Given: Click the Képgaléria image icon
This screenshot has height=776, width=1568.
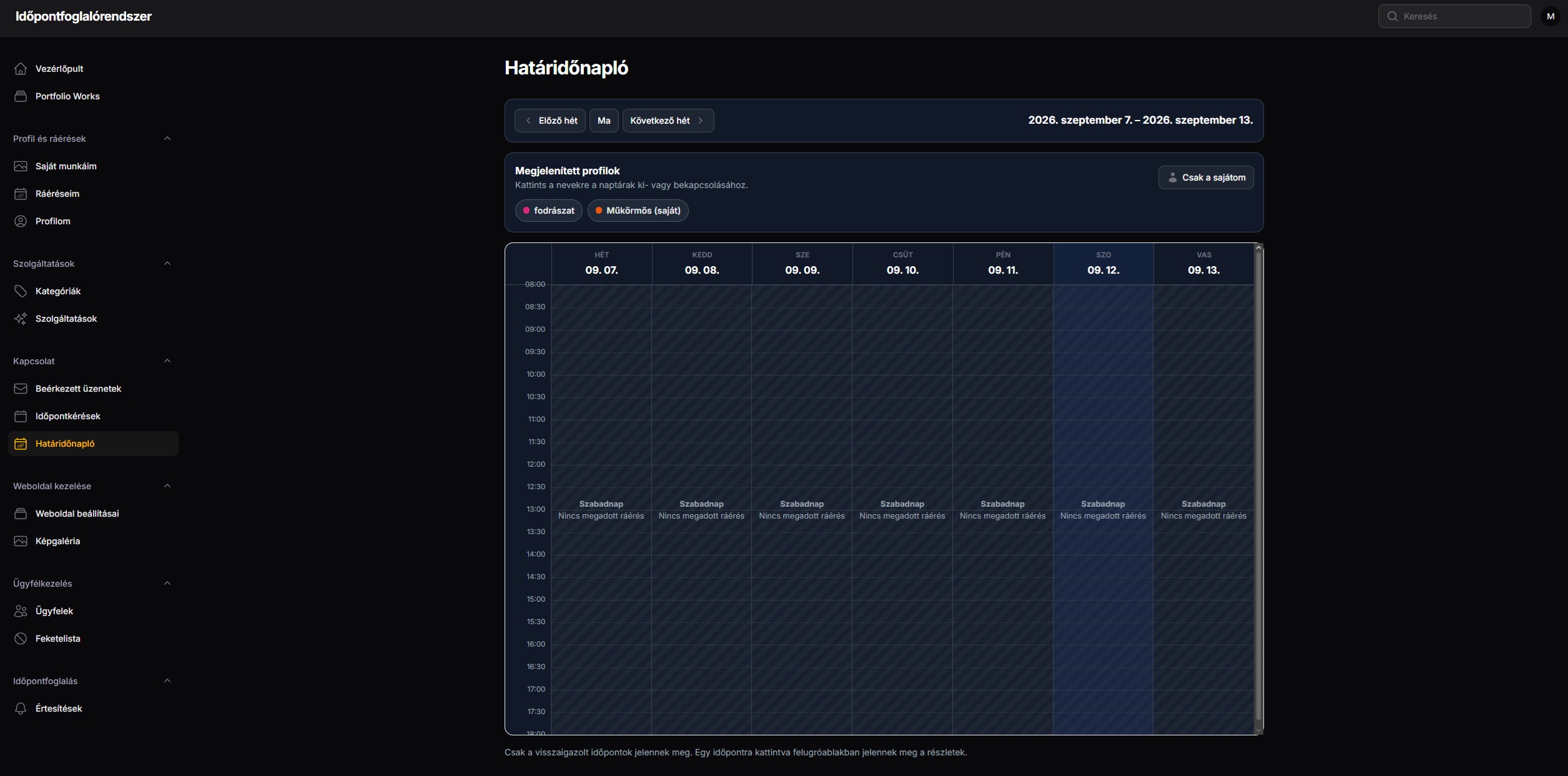Looking at the screenshot, I should pyautogui.click(x=21, y=541).
